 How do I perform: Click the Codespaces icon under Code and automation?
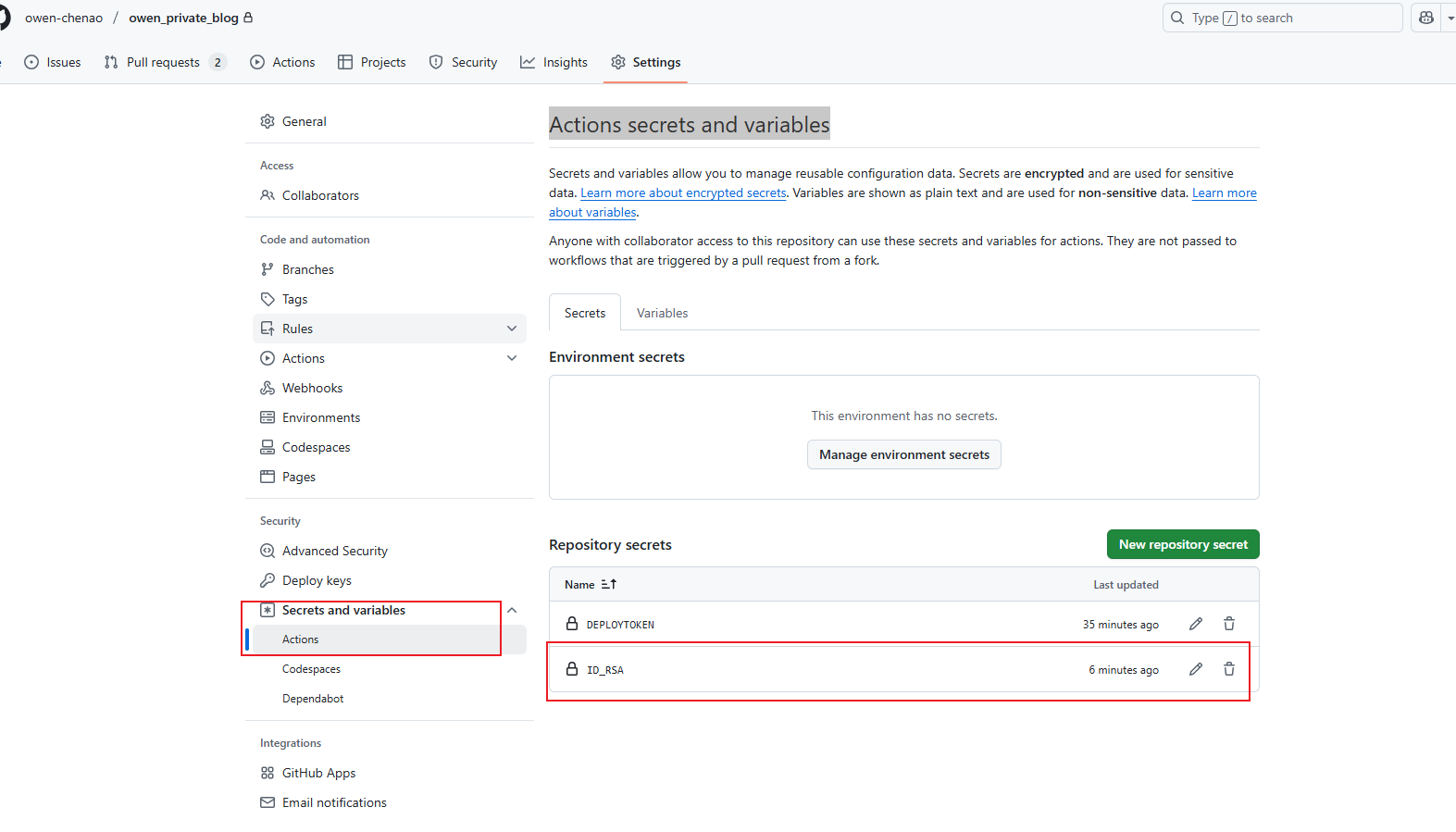[268, 447]
